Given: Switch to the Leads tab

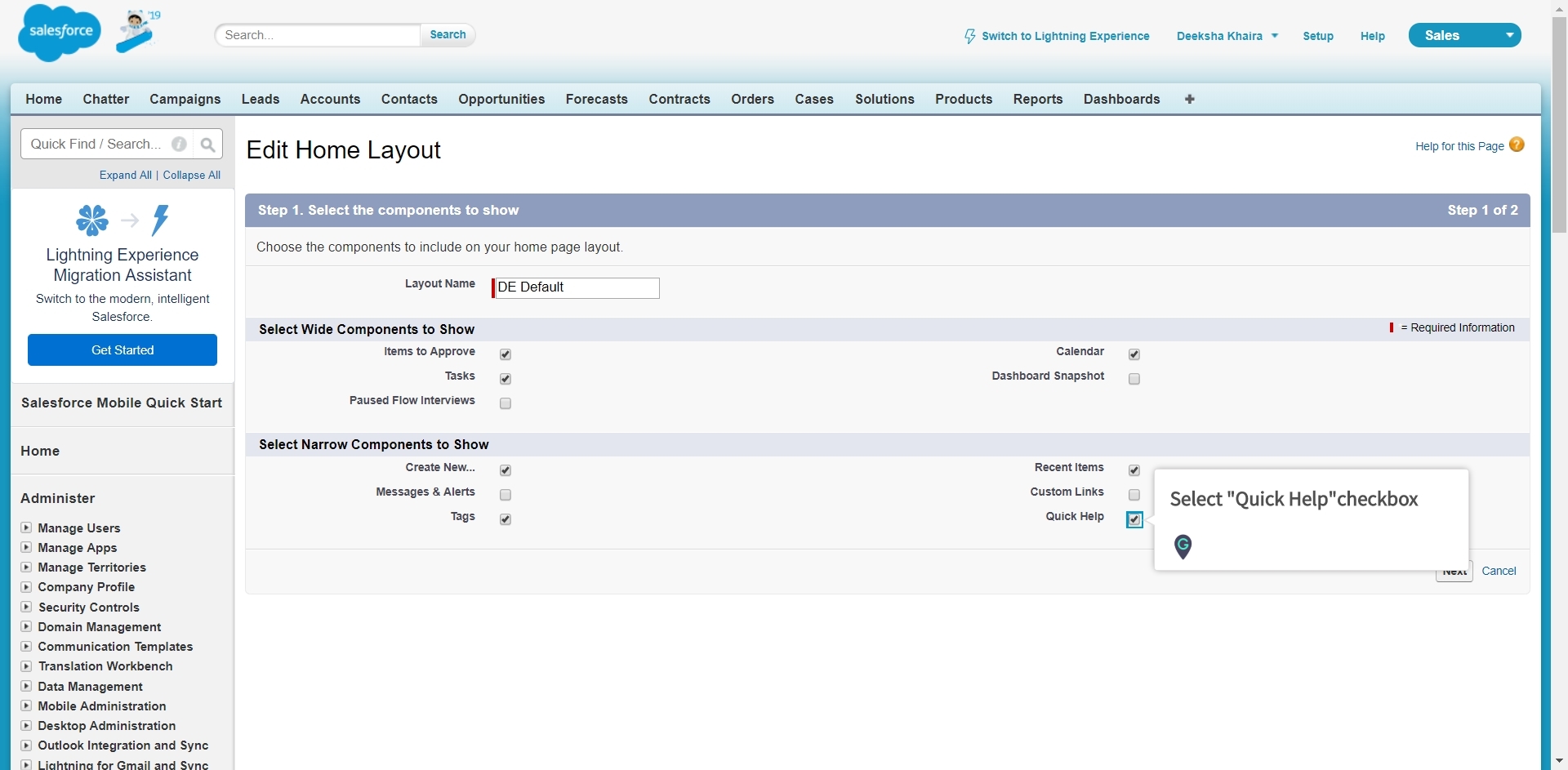Looking at the screenshot, I should tap(261, 99).
